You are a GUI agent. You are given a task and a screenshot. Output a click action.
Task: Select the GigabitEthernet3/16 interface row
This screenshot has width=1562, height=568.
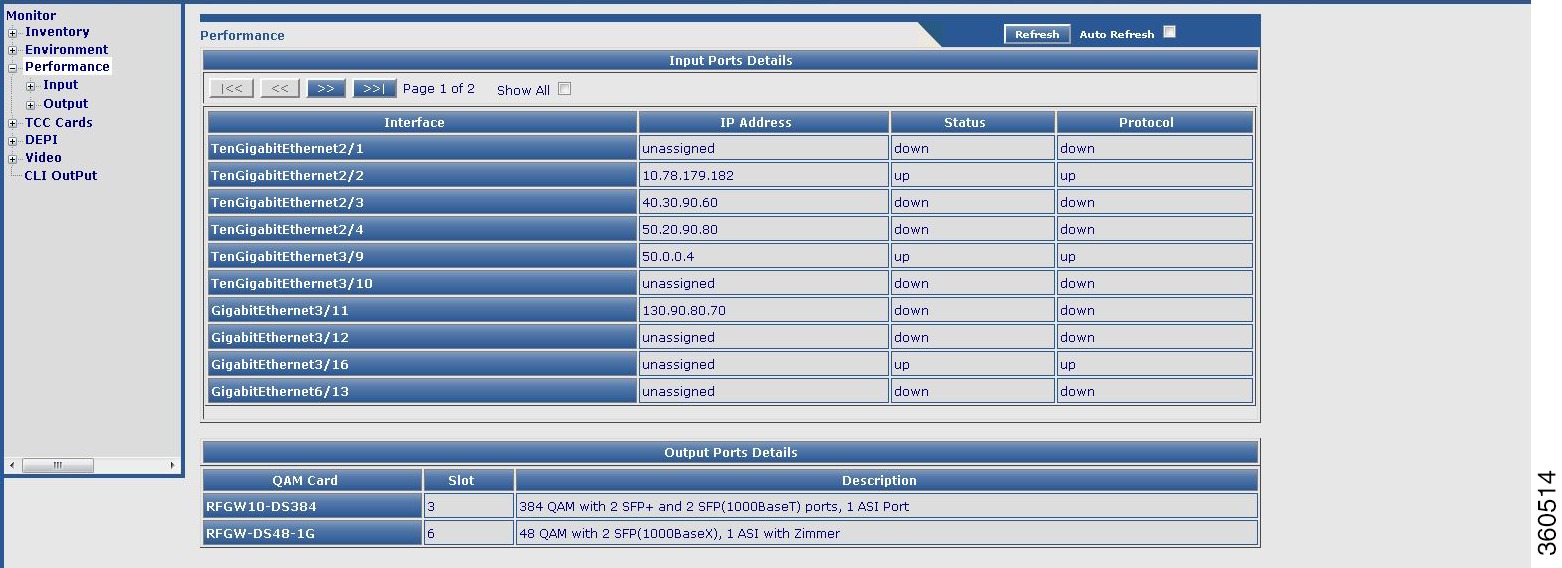[730, 364]
